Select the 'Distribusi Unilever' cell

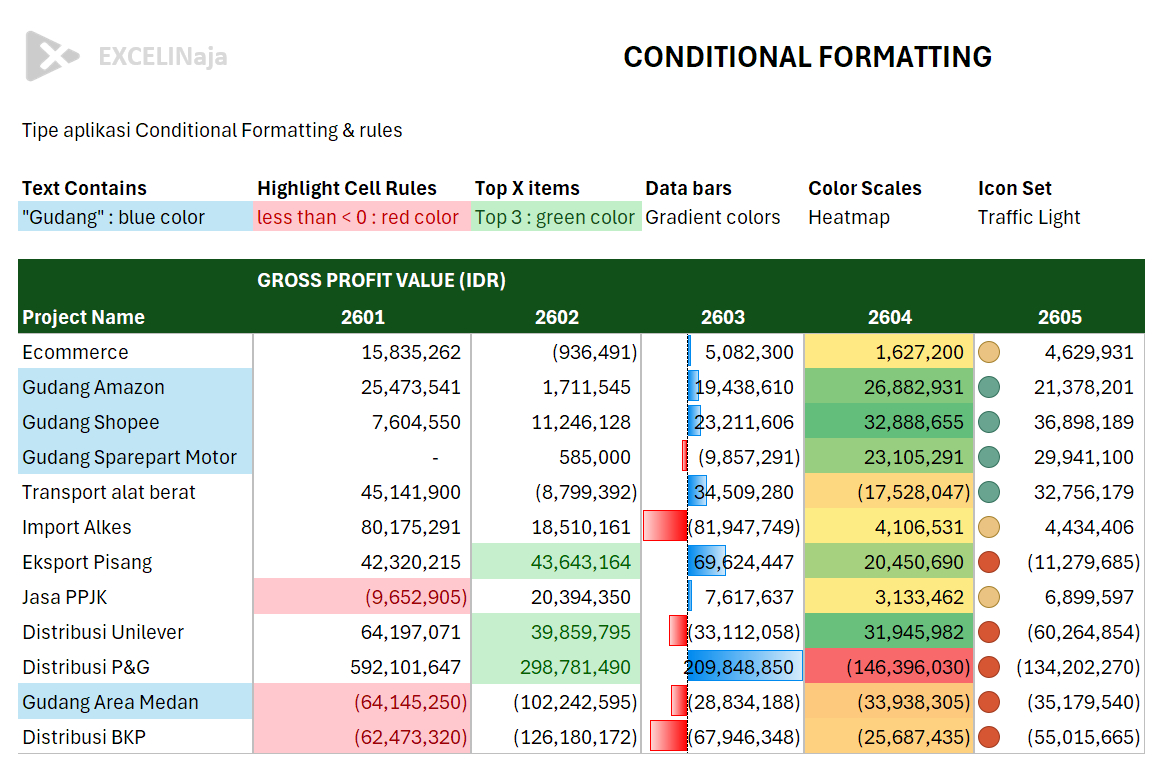pos(136,633)
